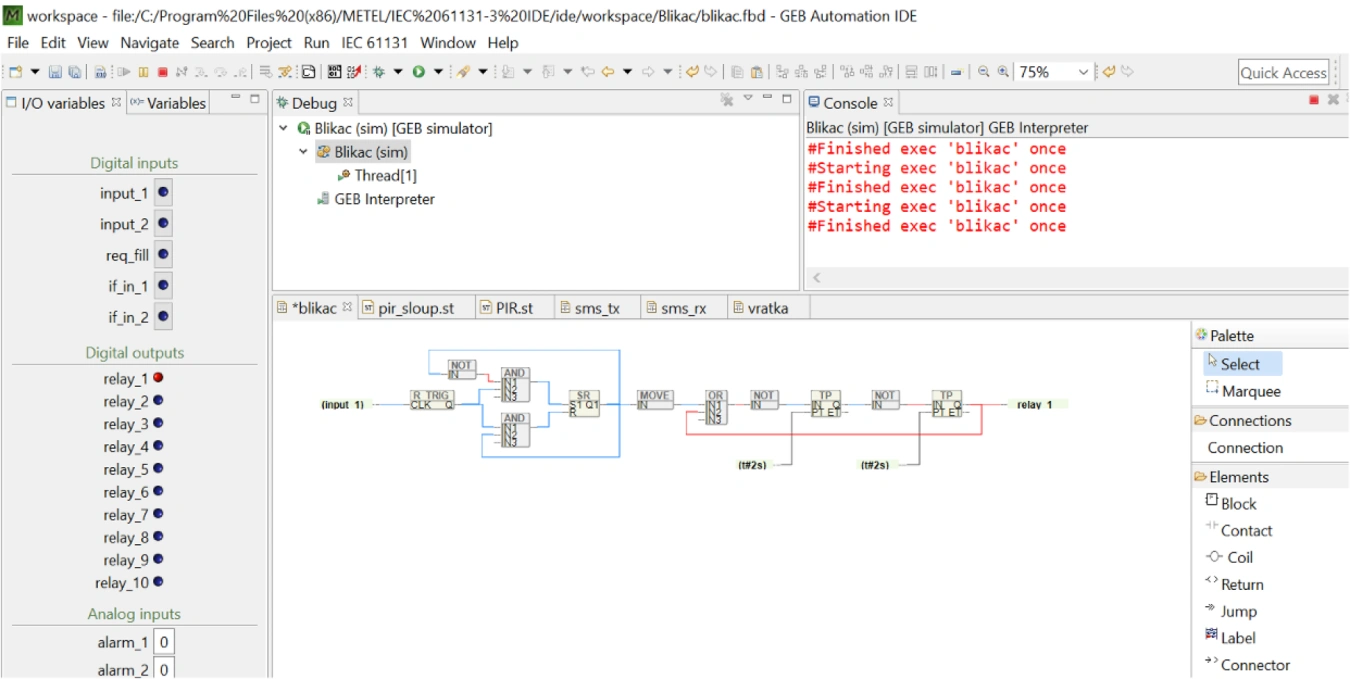This screenshot has width=1350, height=679.
Task: Open the 75% zoom level dropdown
Action: tap(1082, 72)
